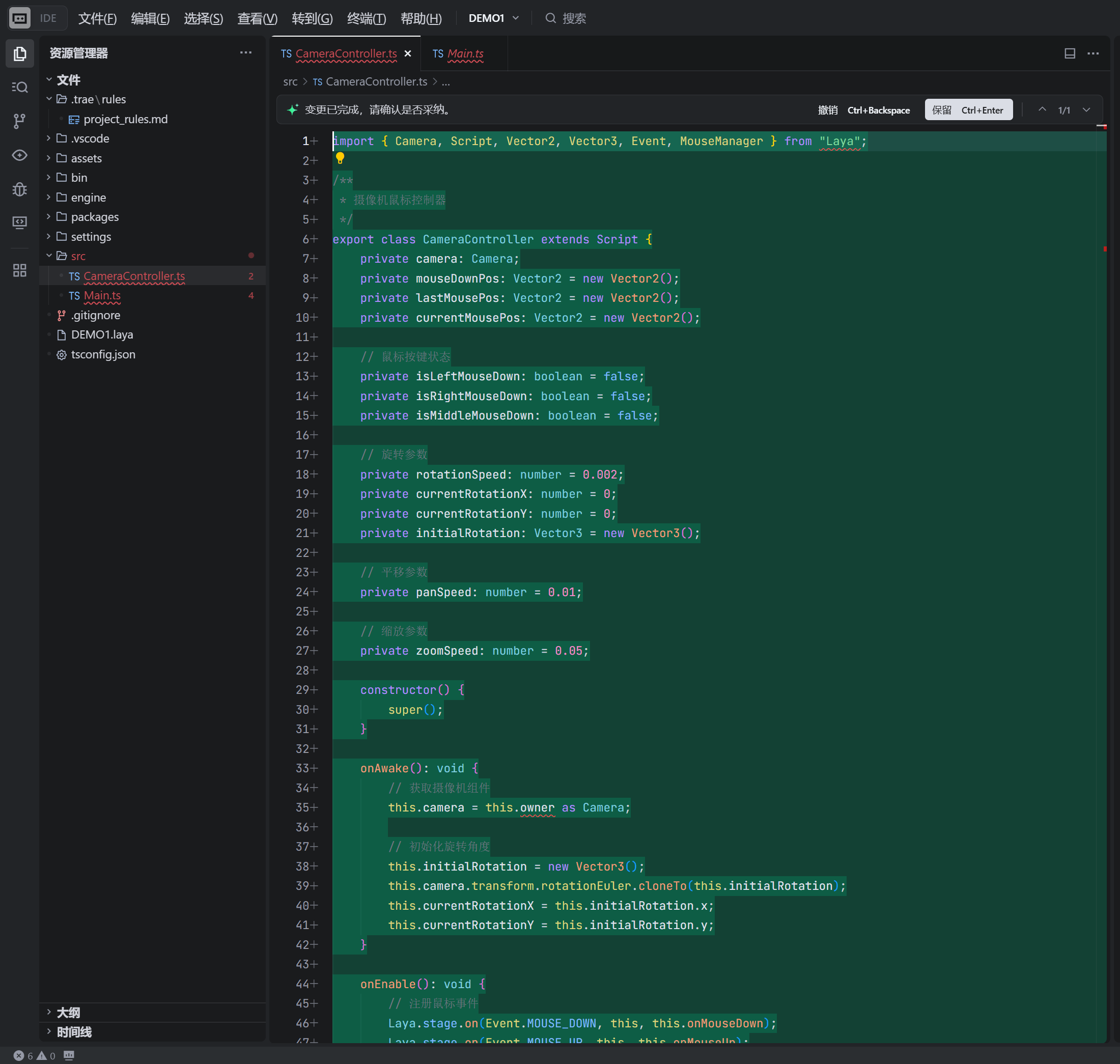The height and width of the screenshot is (1064, 1120).
Task: Close the CameraController.ts tab
Action: pyautogui.click(x=408, y=54)
